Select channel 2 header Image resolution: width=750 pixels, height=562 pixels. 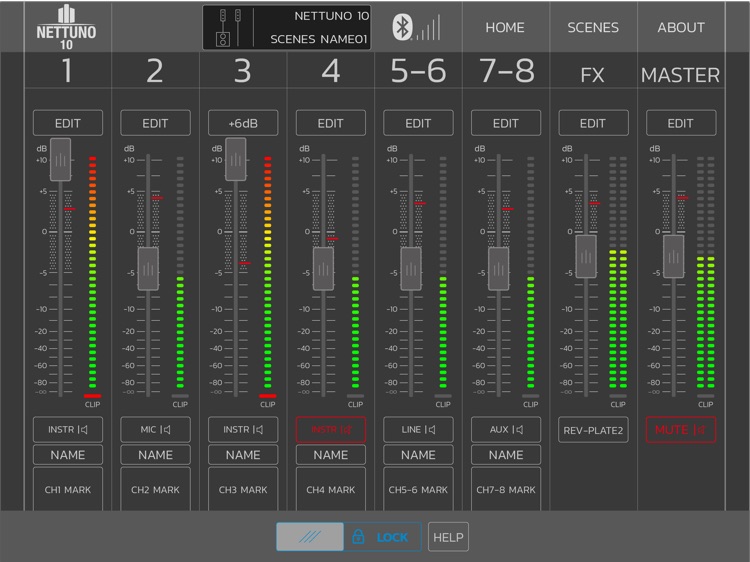(155, 70)
